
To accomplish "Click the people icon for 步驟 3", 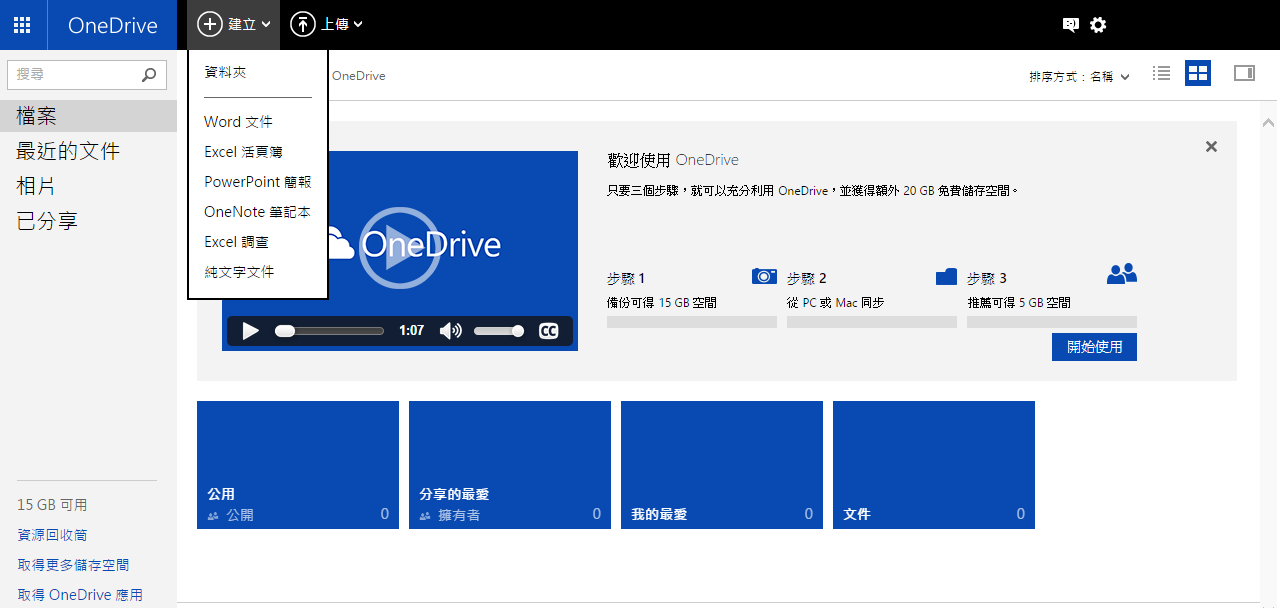I will click(x=1122, y=274).
